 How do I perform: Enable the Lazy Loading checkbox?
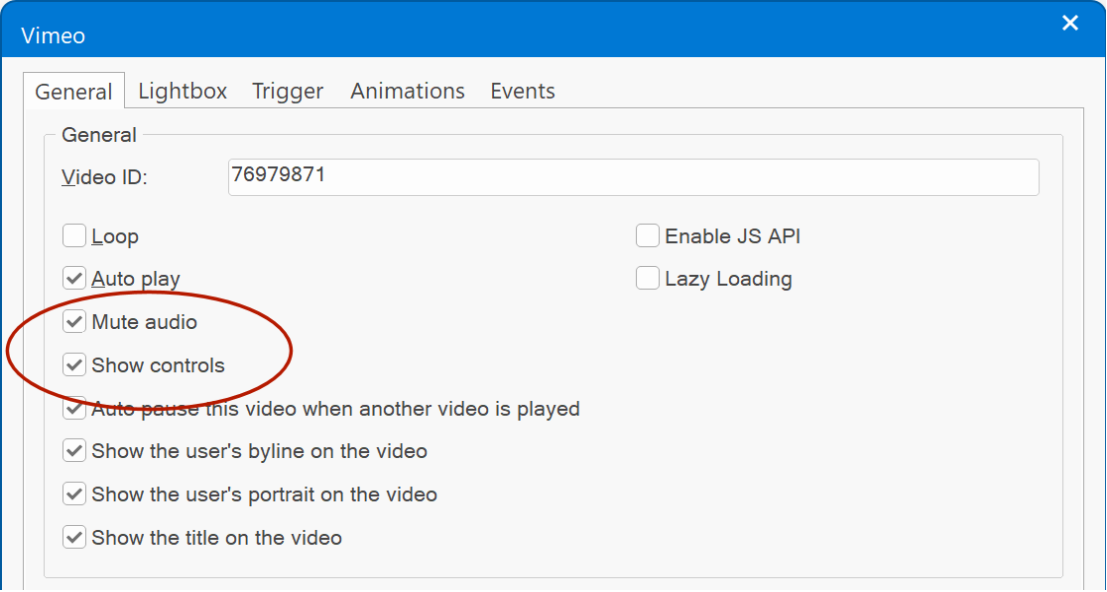pos(647,279)
